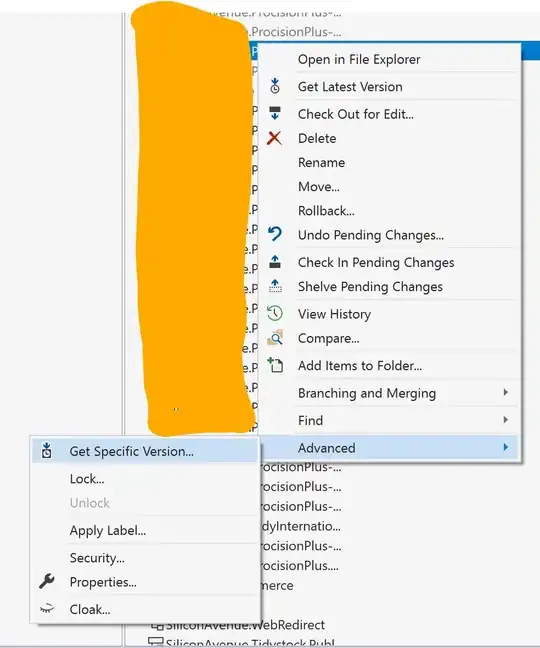Click the View History clock icon
Image resolution: width=540 pixels, height=648 pixels.
[x=275, y=313]
